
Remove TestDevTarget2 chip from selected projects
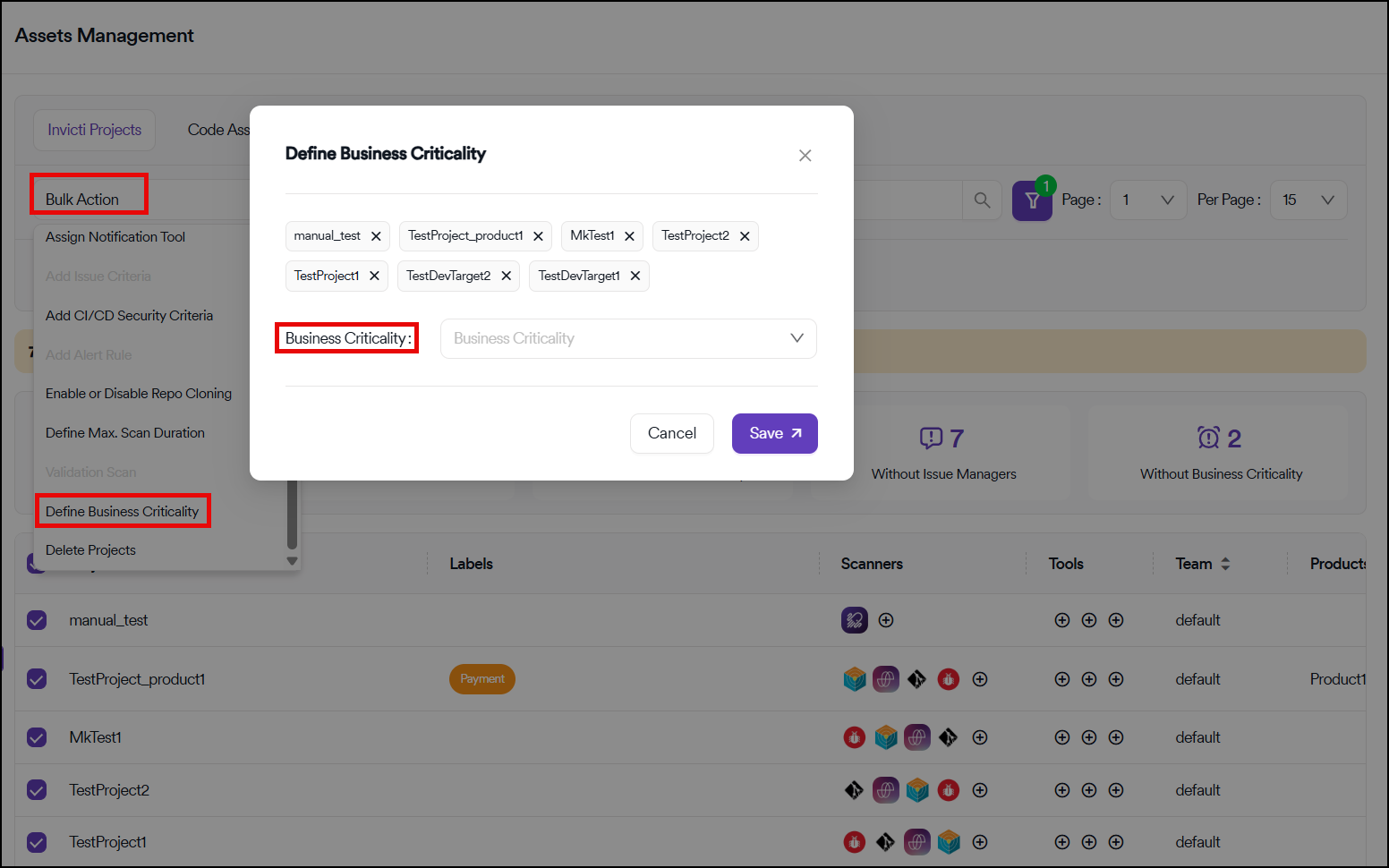pyautogui.click(x=506, y=276)
